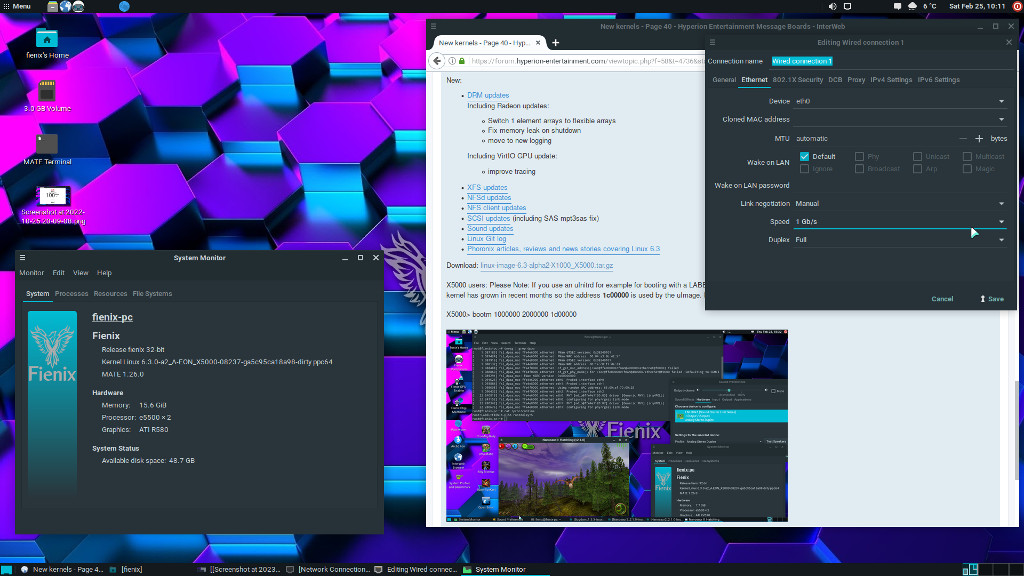Click the red power icon in top panel
The height and width of the screenshot is (576, 1024).
1017,7
